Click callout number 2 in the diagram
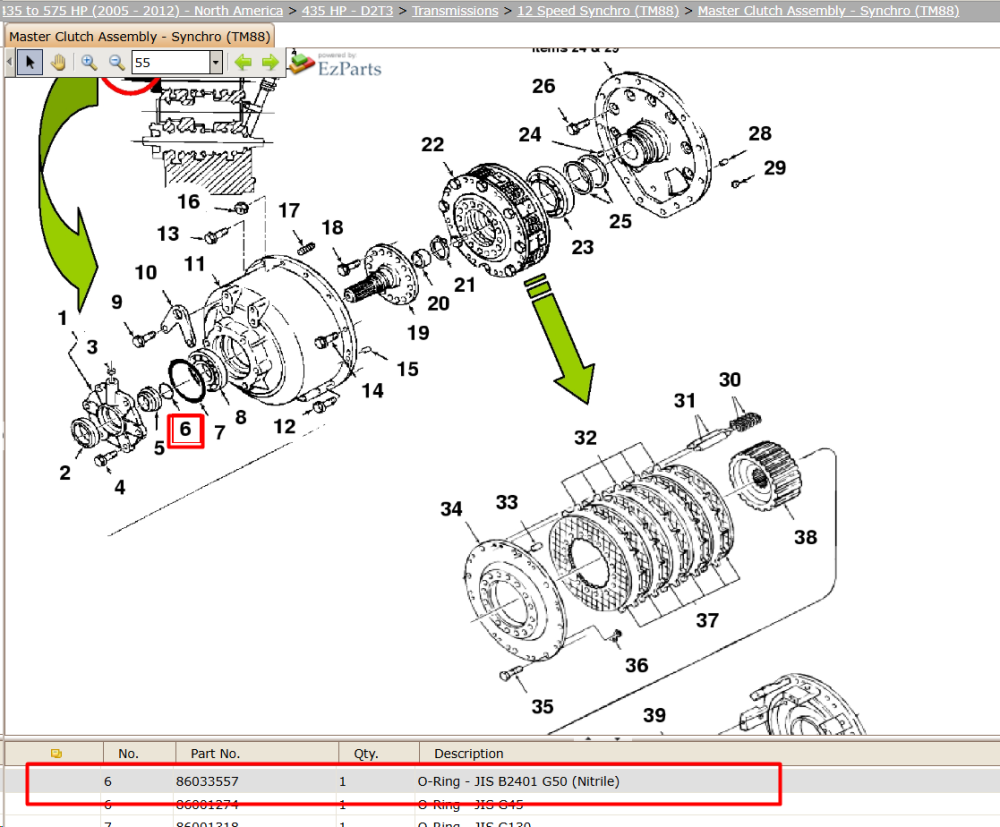Image resolution: width=1000 pixels, height=827 pixels. [x=65, y=473]
